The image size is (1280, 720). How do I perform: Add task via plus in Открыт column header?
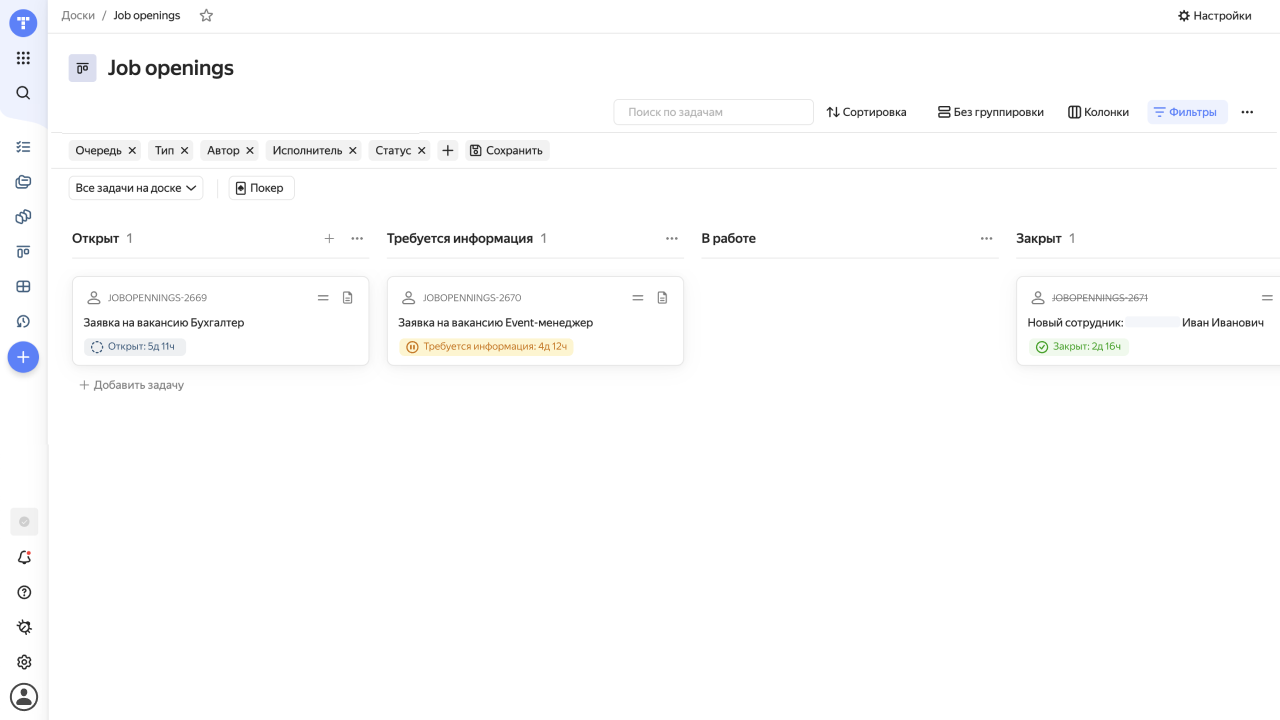329,238
